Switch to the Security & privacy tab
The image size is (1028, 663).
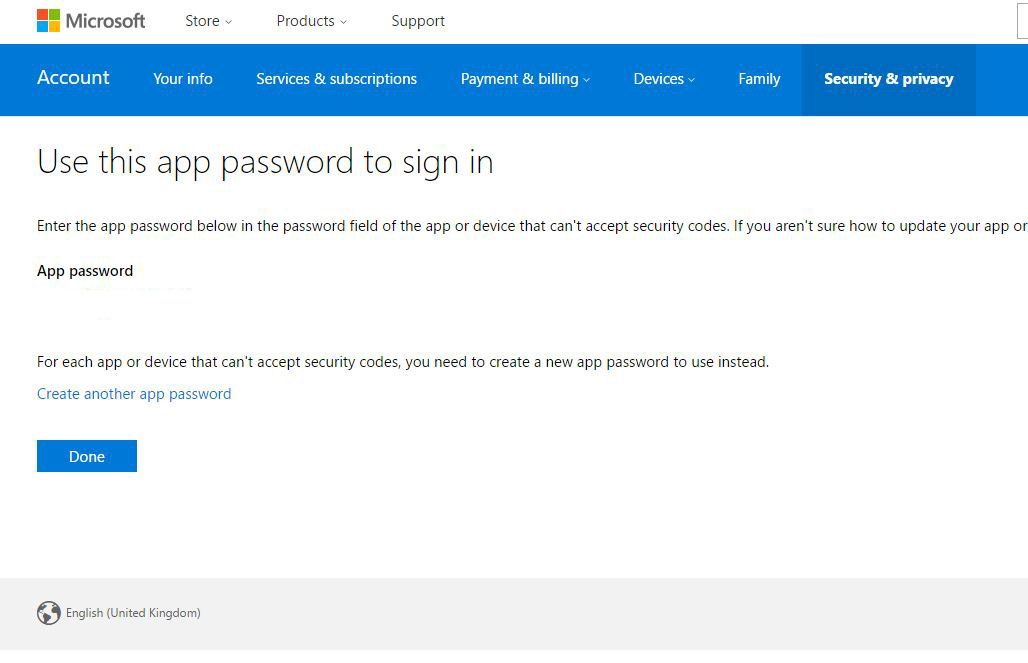888,79
